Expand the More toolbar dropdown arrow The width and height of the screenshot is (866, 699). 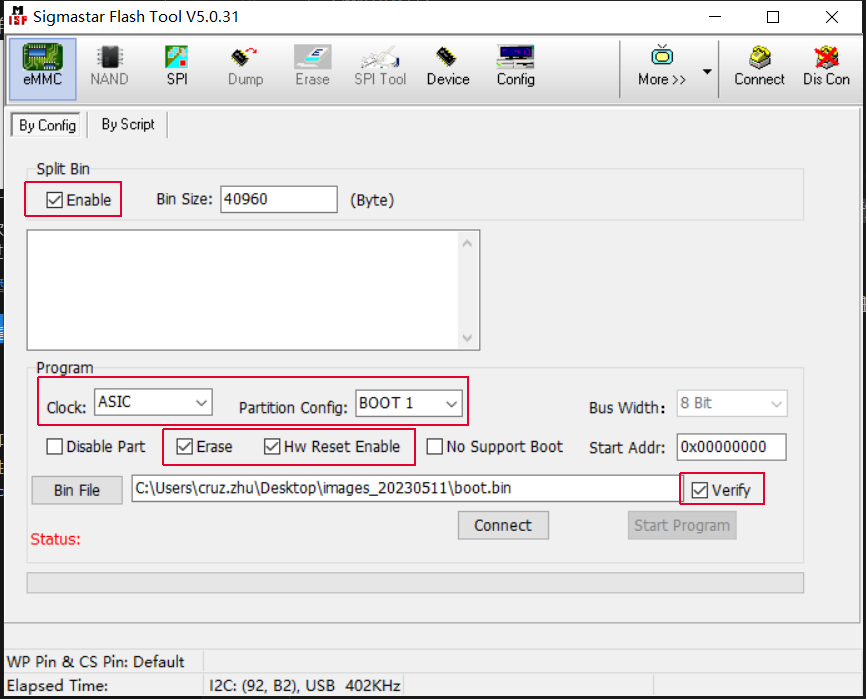click(x=706, y=71)
